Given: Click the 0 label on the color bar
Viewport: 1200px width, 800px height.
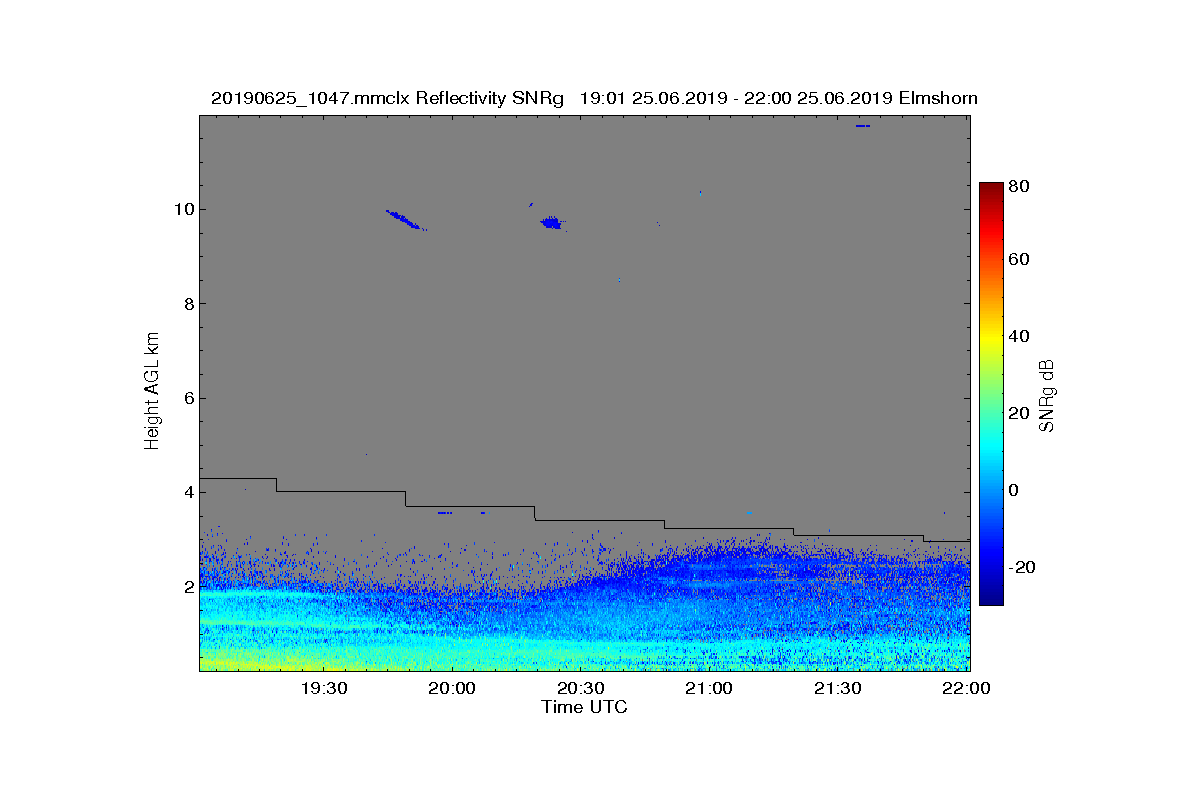Looking at the screenshot, I should tap(1013, 490).
